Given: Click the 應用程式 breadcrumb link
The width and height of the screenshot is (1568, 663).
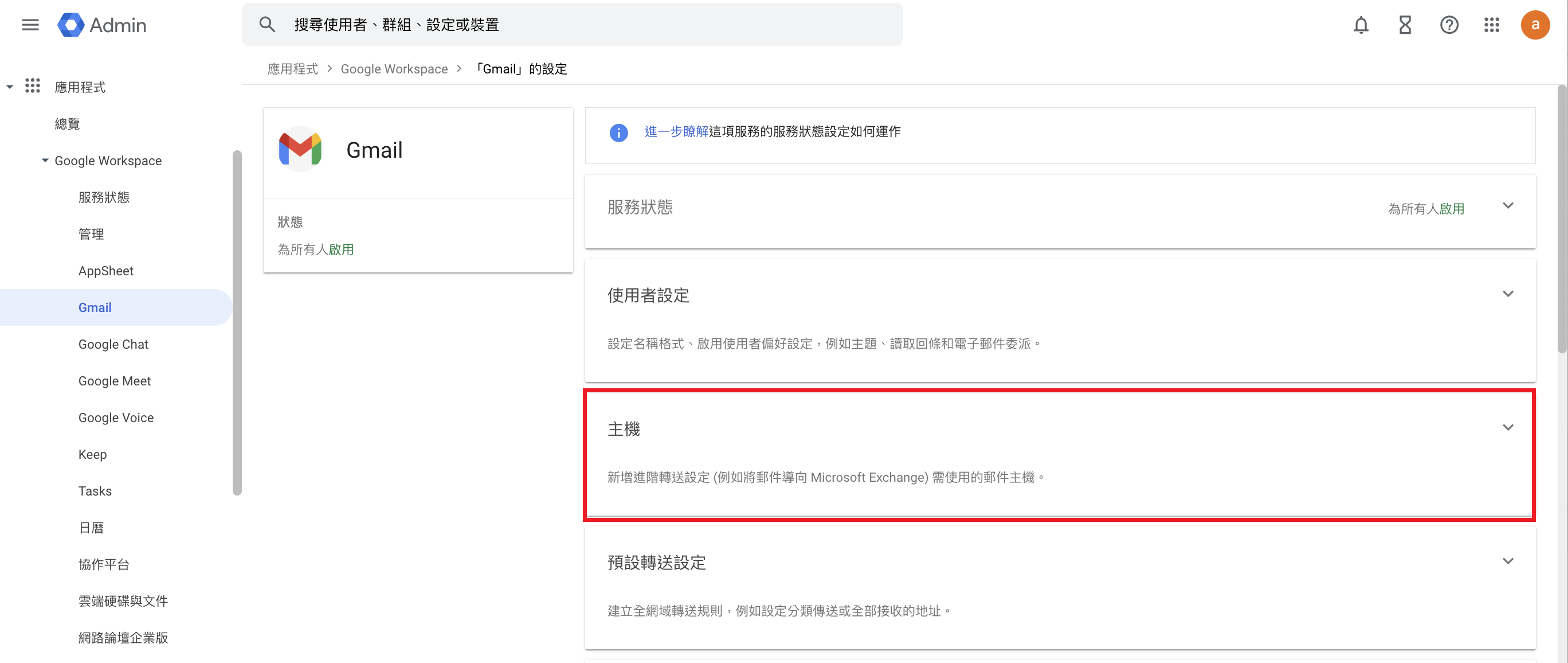Looking at the screenshot, I should click(x=293, y=69).
